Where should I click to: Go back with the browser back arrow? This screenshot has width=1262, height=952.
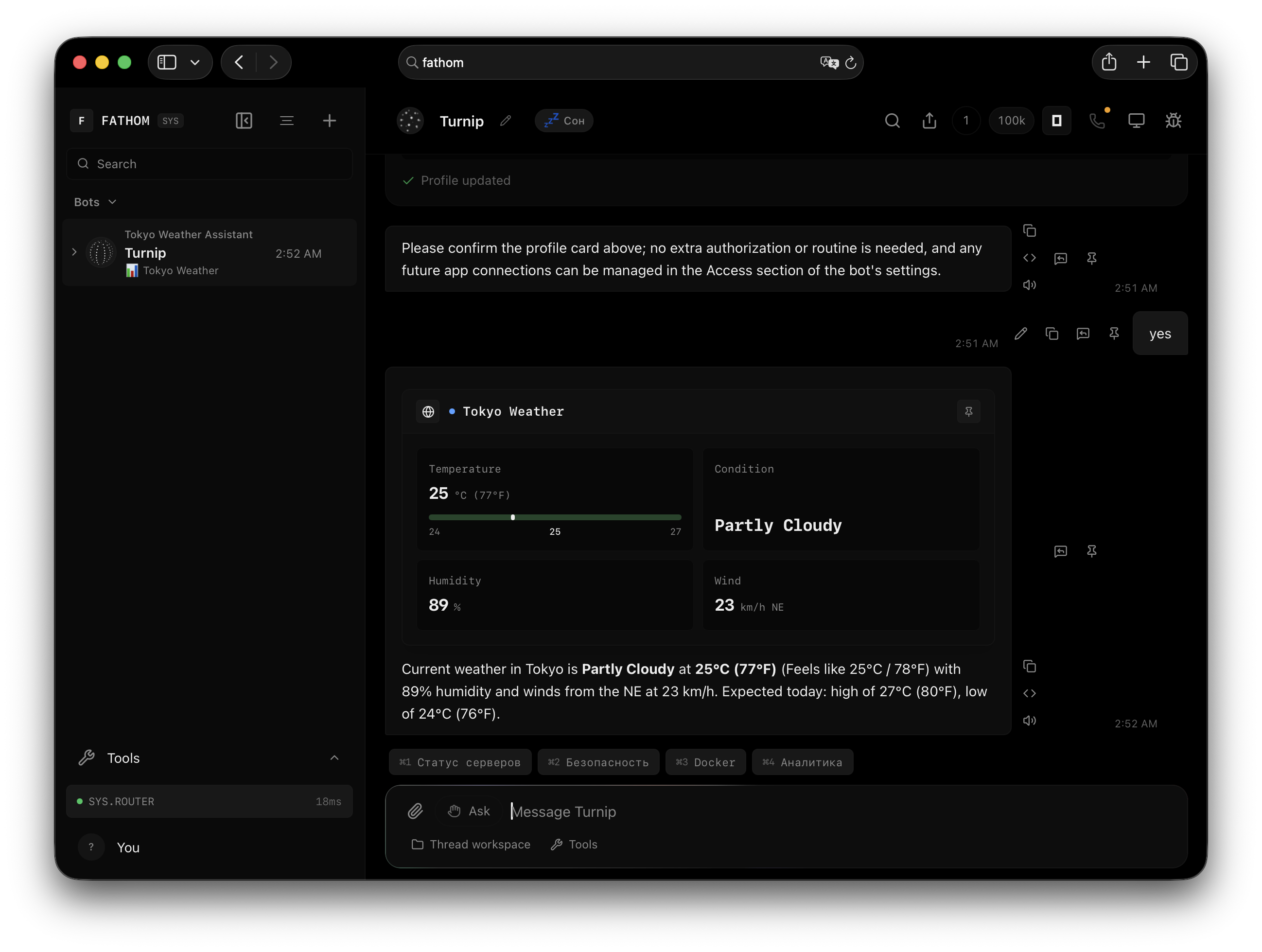(239, 62)
